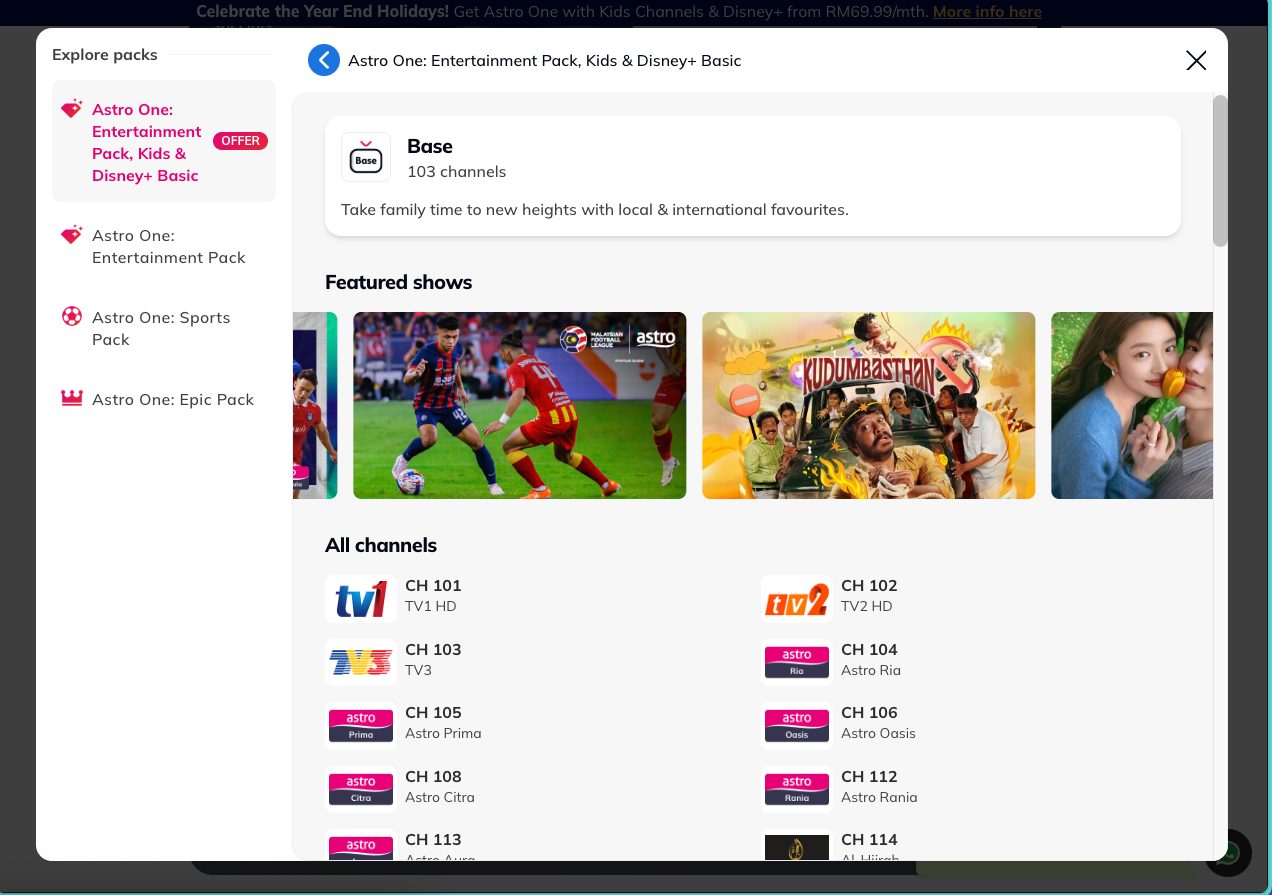Open the 'More info here' link
Screen dimensions: 1272x895
click(987, 12)
